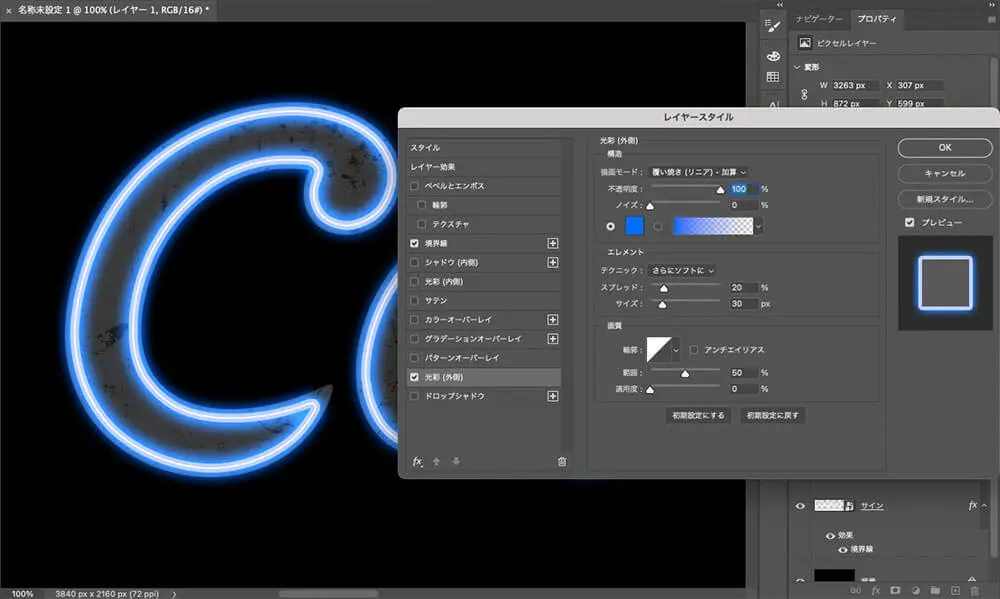Click the link icon between W and H
This screenshot has height=599, width=1000.
(x=805, y=94)
